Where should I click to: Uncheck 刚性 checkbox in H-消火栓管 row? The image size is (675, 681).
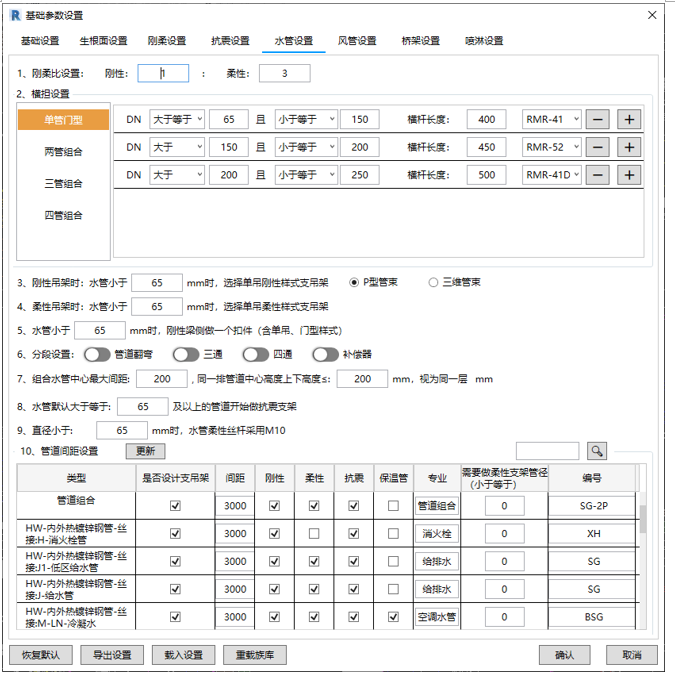(x=274, y=533)
